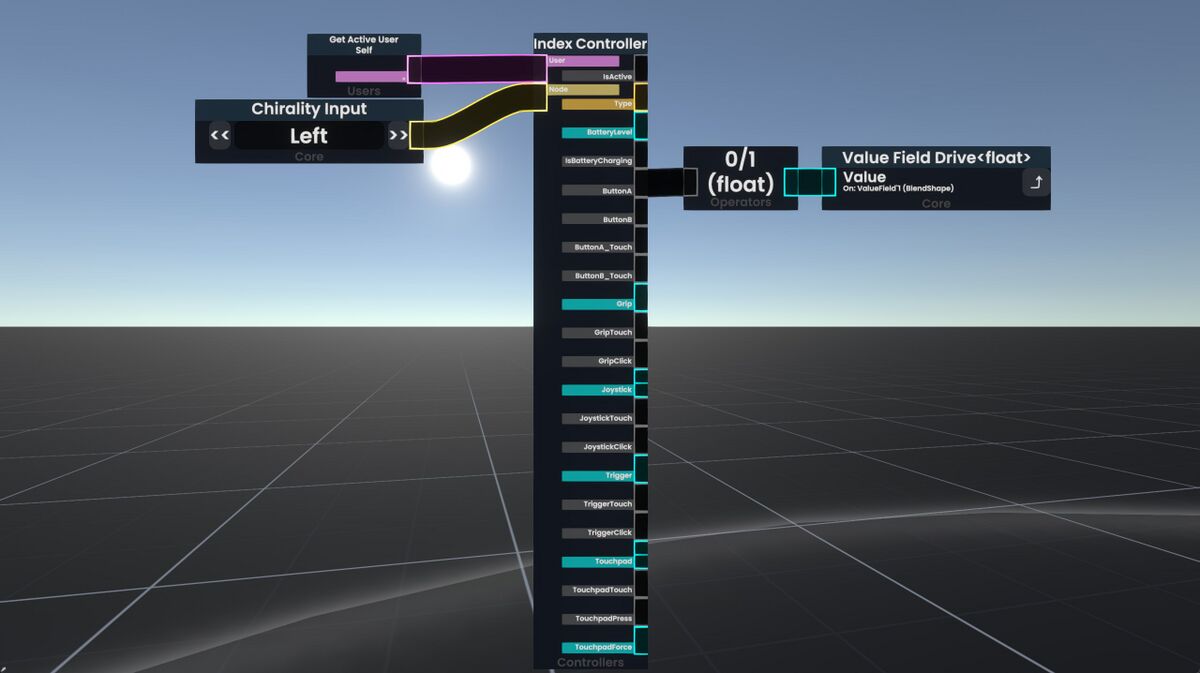Click the Touchpad output connector
The width and height of the screenshot is (1200, 673).
point(641,561)
